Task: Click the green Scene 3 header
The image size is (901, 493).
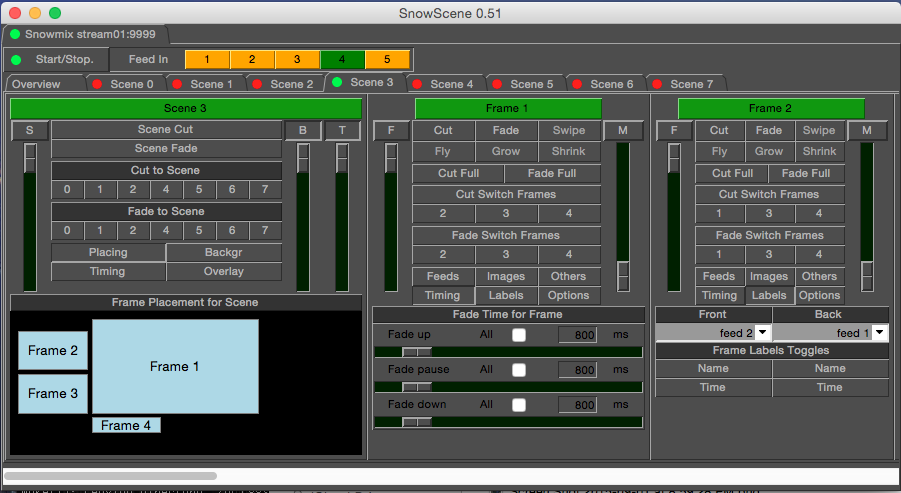Action: pyautogui.click(x=186, y=109)
